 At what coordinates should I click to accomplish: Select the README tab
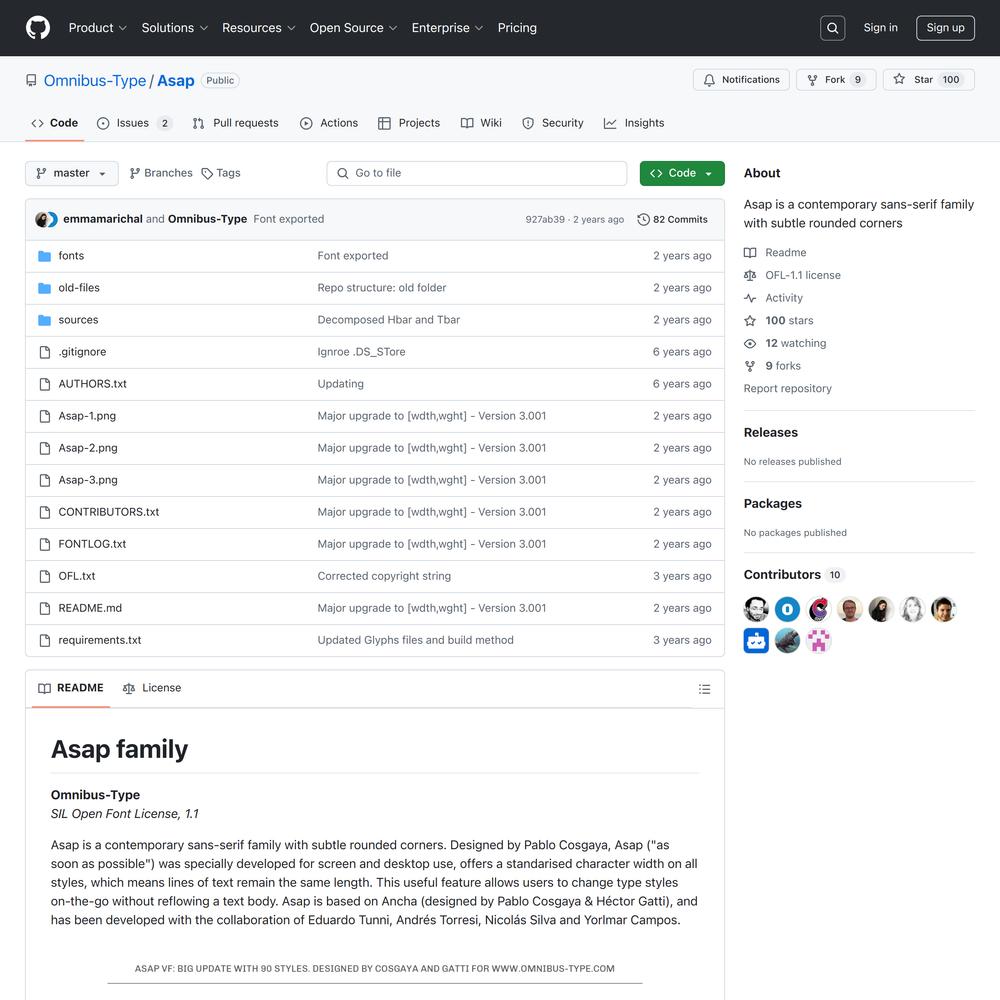tap(71, 688)
